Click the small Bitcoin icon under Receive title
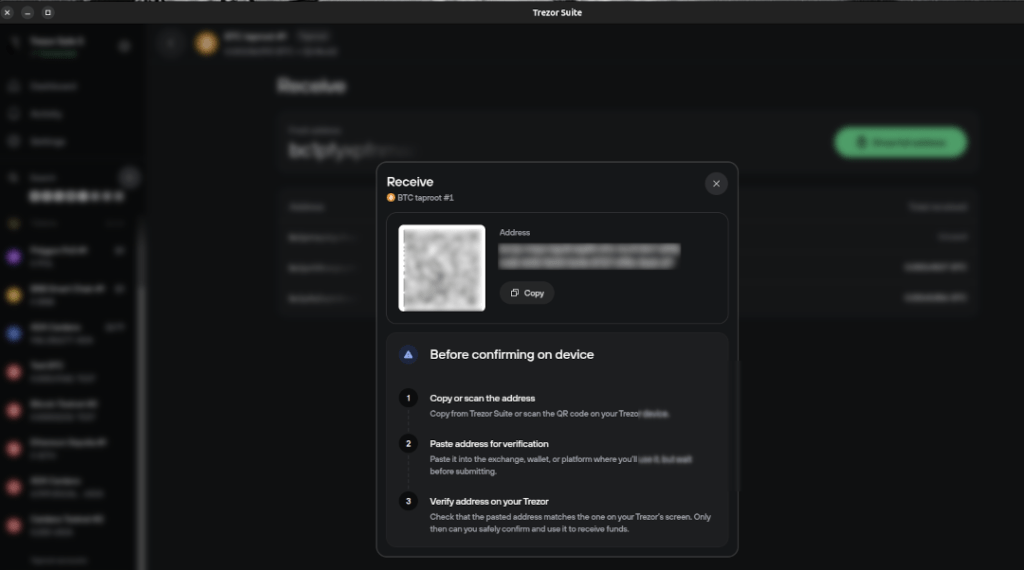The image size is (1024, 570). 391,198
